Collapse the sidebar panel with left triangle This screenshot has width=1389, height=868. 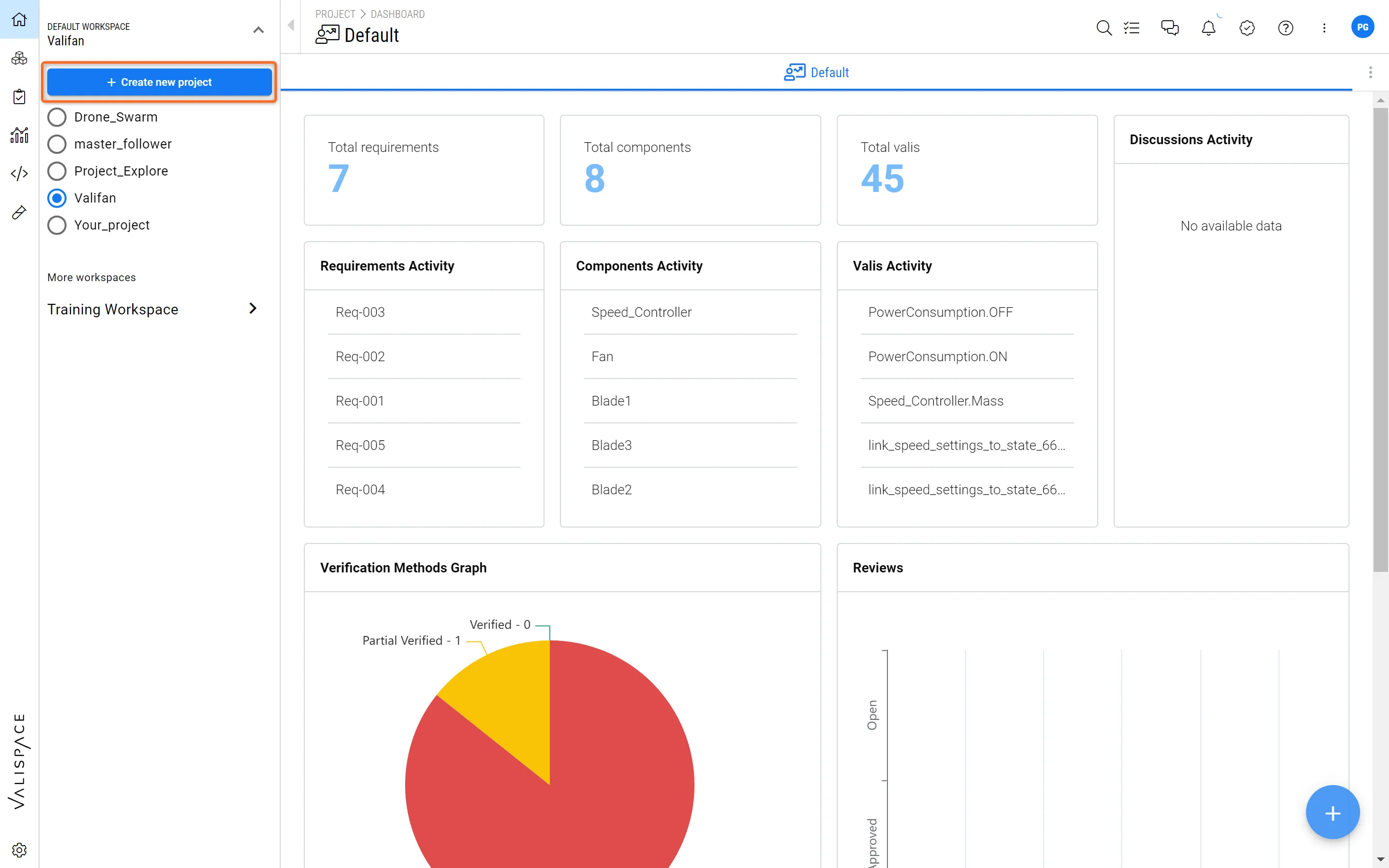291,25
